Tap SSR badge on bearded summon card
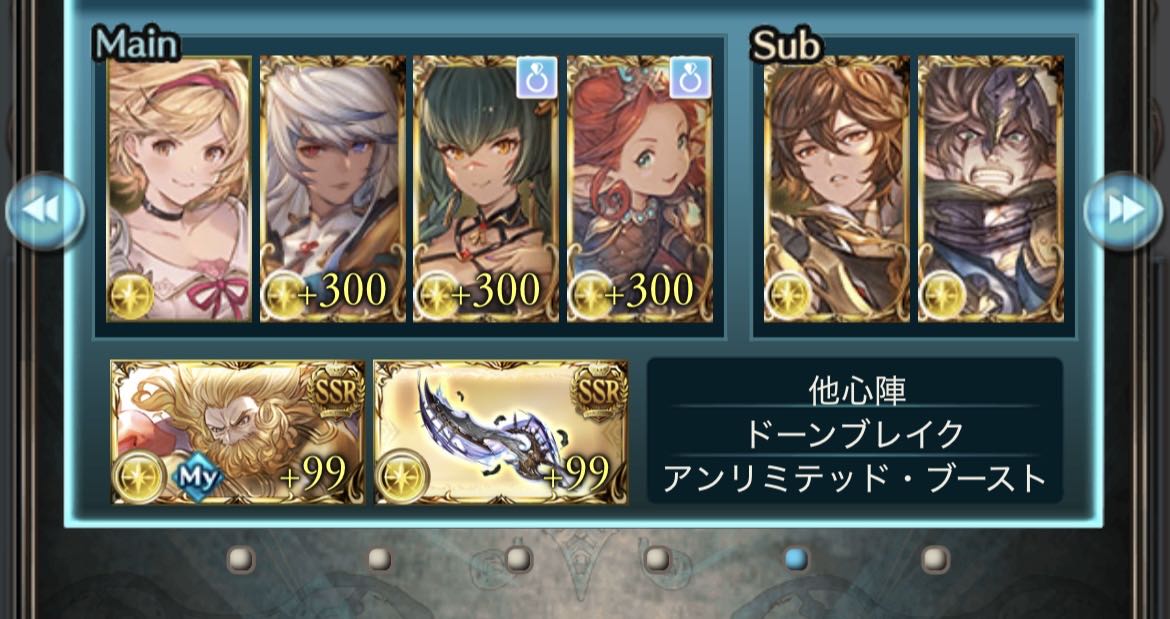Image resolution: width=1170 pixels, height=619 pixels. [x=334, y=390]
